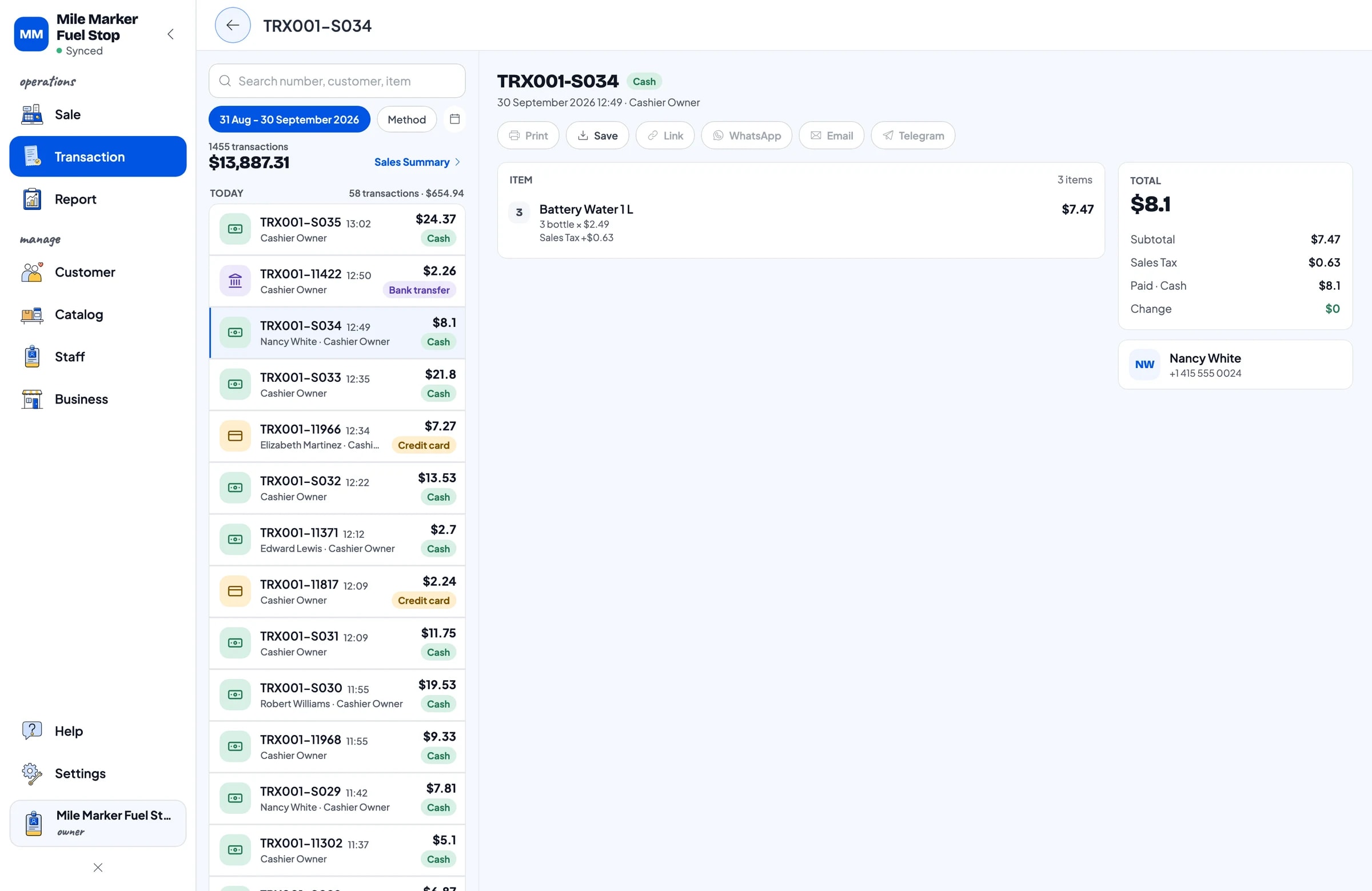Viewport: 1372px width, 891px height.
Task: Click the X close icon below the profile
Action: (98, 868)
